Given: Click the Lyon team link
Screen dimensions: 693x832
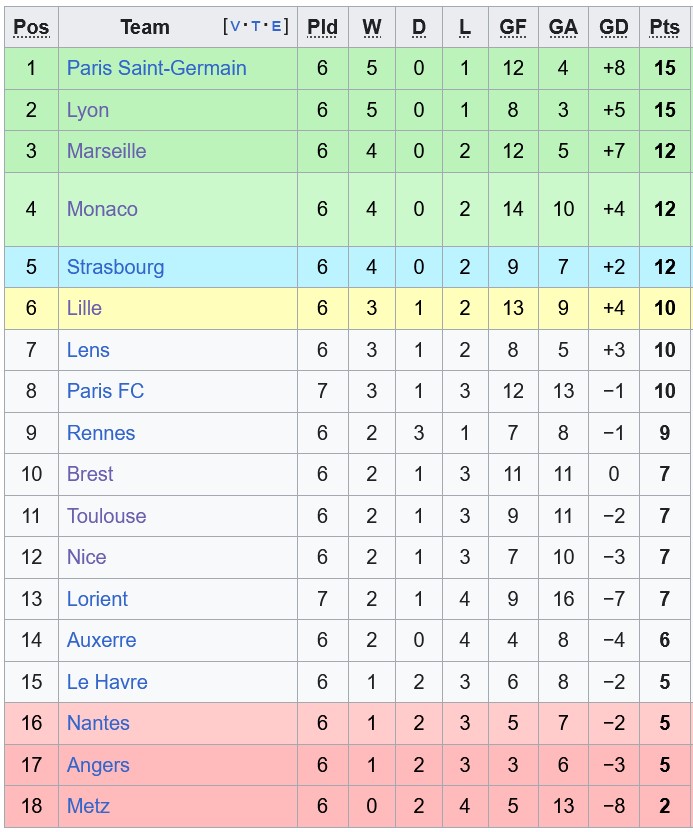Looking at the screenshot, I should [88, 110].
